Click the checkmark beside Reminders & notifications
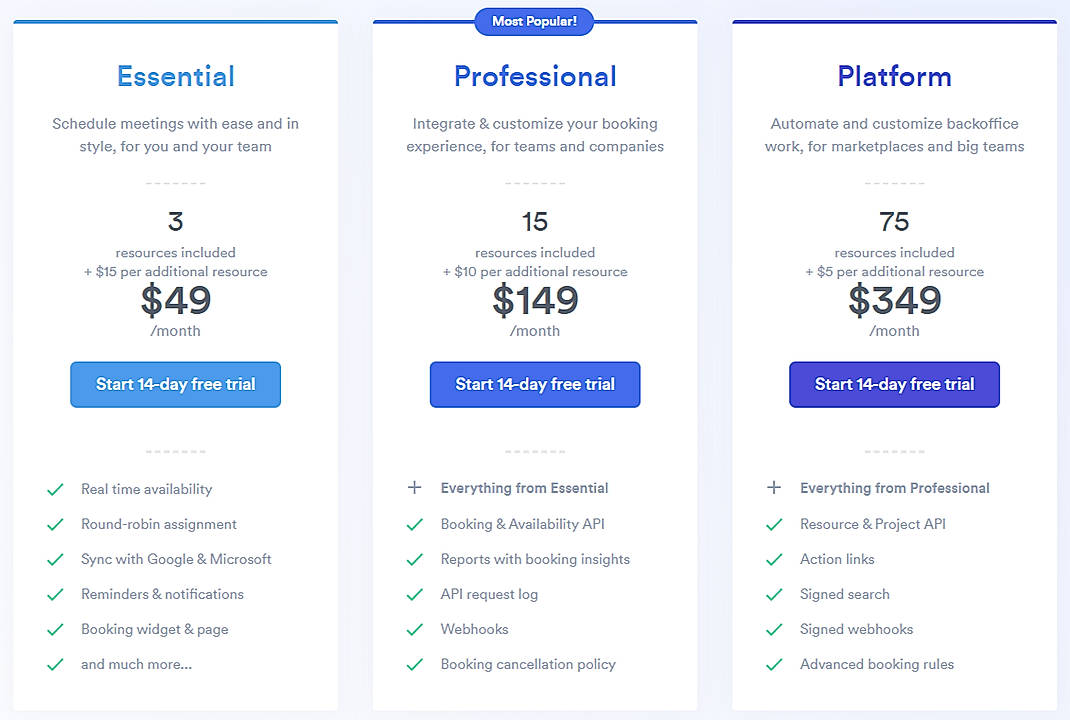1070x720 pixels. [57, 594]
